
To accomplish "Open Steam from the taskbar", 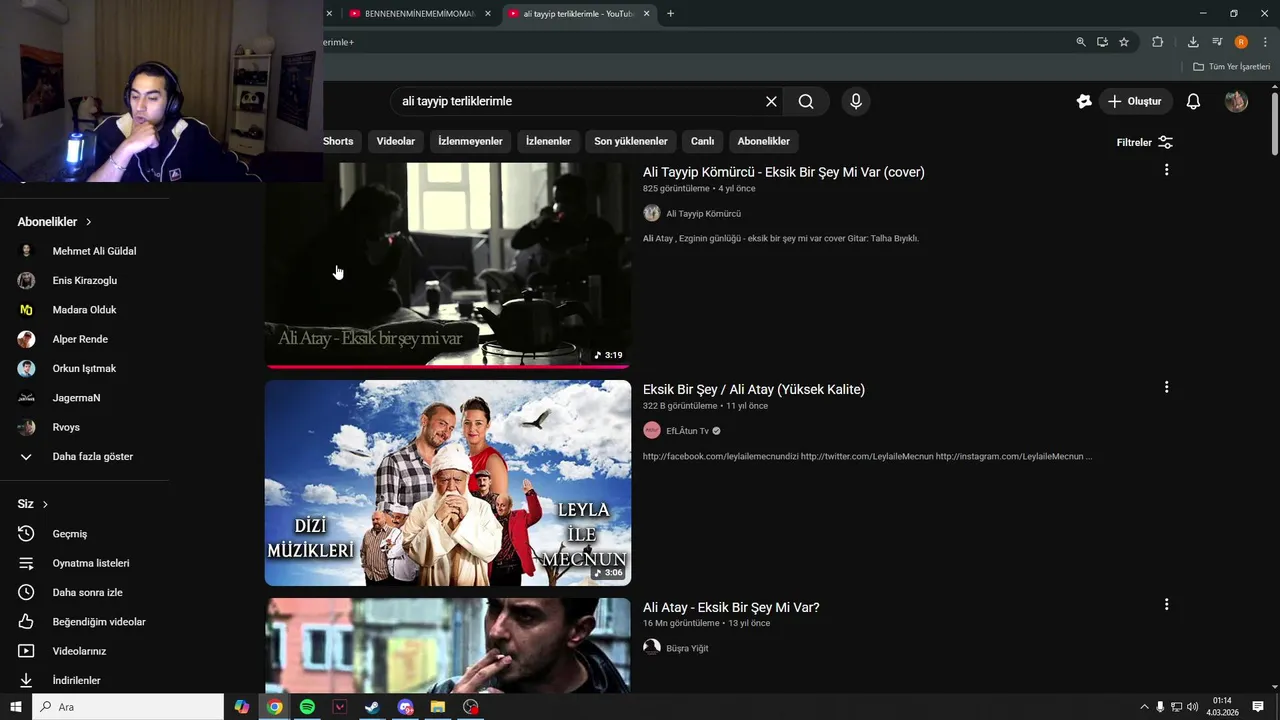I will click(x=372, y=707).
